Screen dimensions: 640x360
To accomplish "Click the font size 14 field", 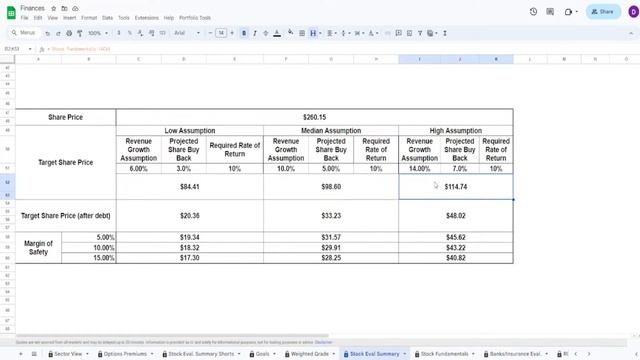I will coord(221,33).
